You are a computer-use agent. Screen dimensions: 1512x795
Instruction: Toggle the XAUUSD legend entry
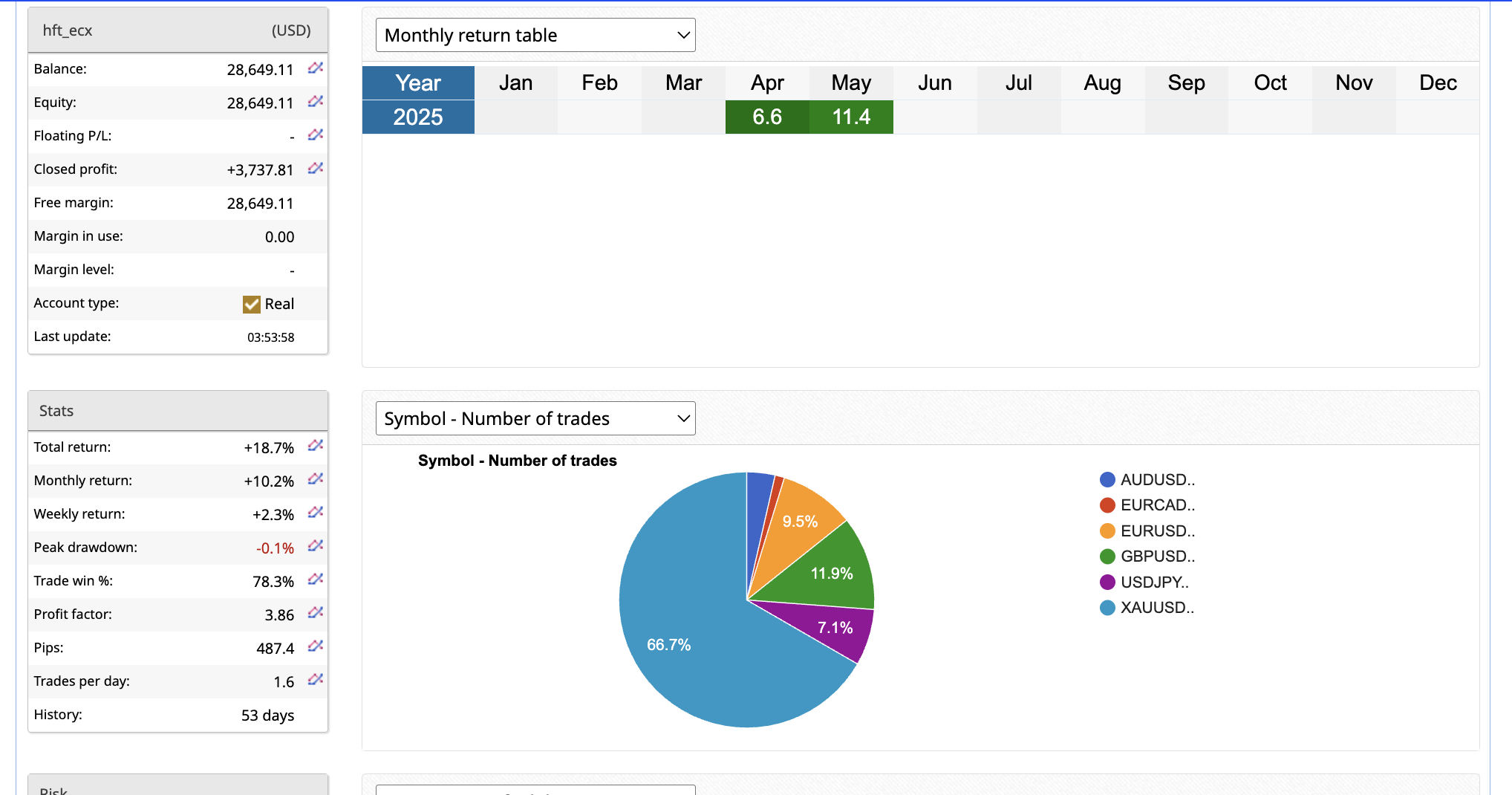pos(1156,608)
